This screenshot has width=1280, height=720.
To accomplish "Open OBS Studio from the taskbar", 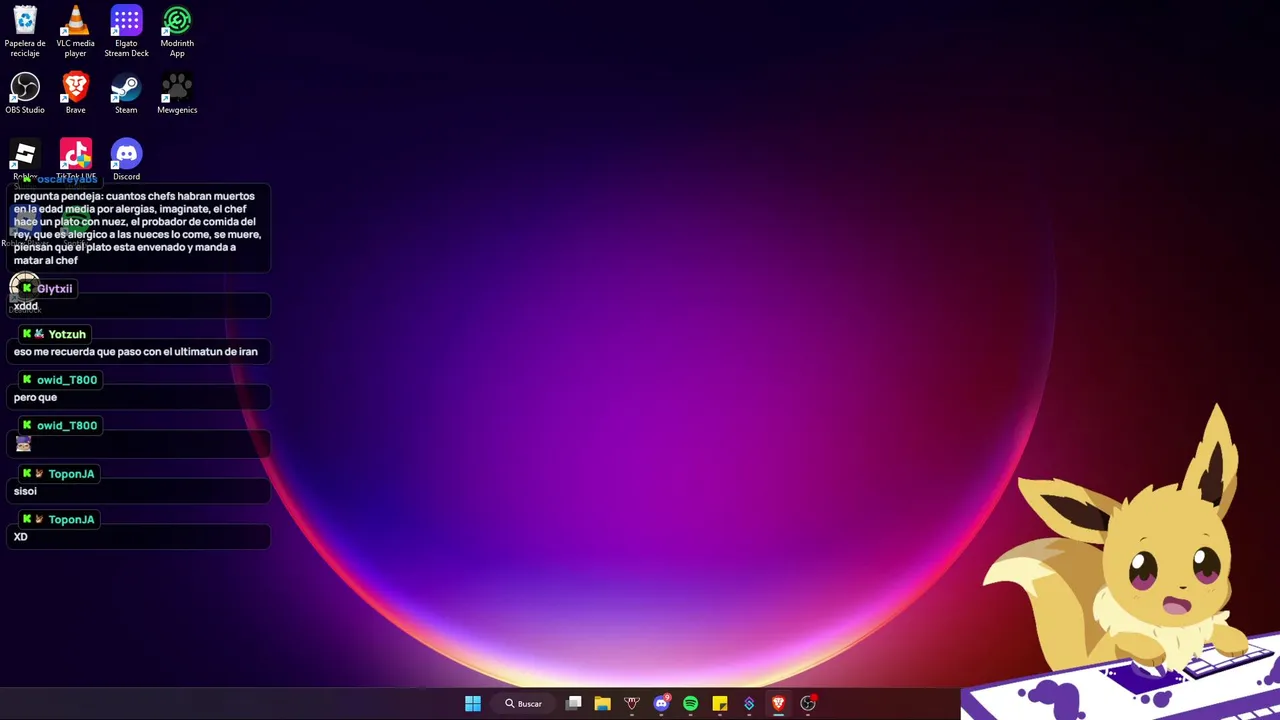I will pos(808,703).
